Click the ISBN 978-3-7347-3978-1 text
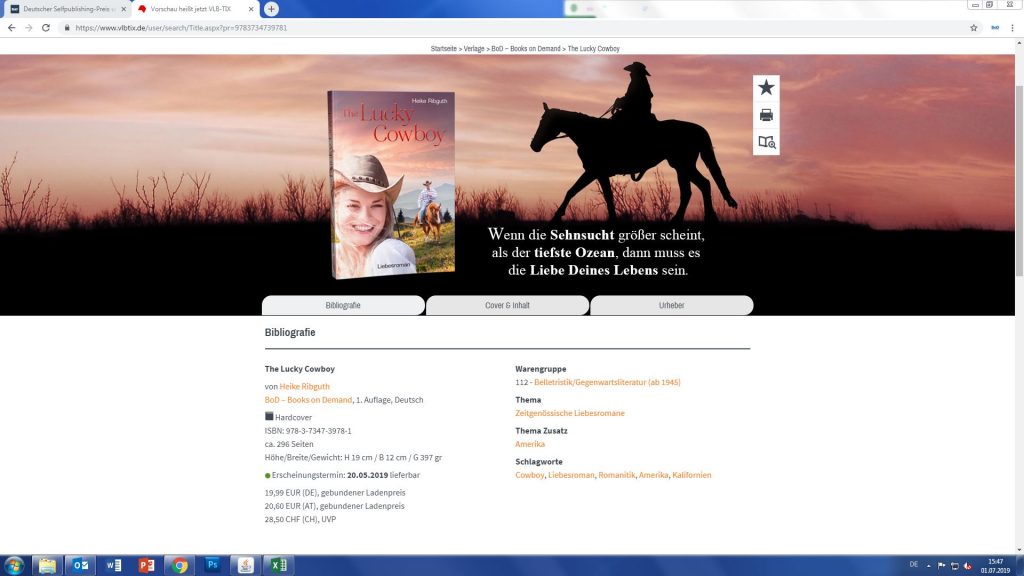Image resolution: width=1024 pixels, height=576 pixels. pos(308,431)
